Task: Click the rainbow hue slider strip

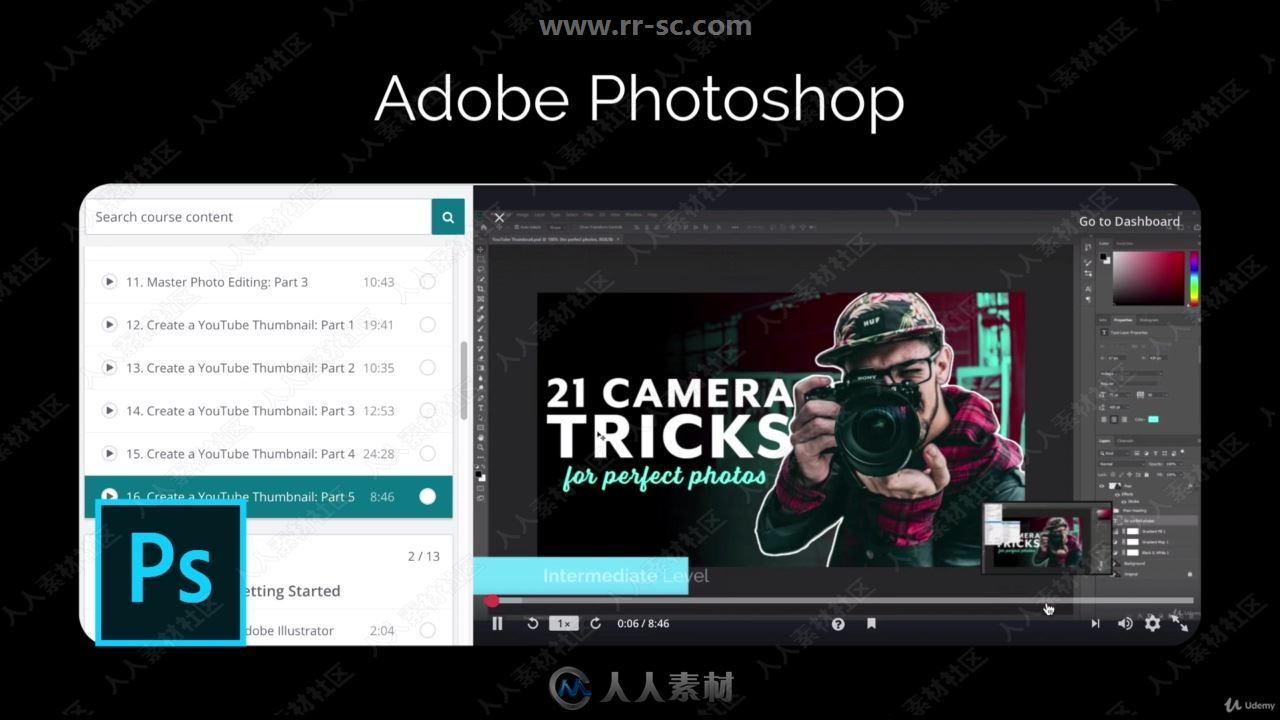Action: coord(1193,277)
